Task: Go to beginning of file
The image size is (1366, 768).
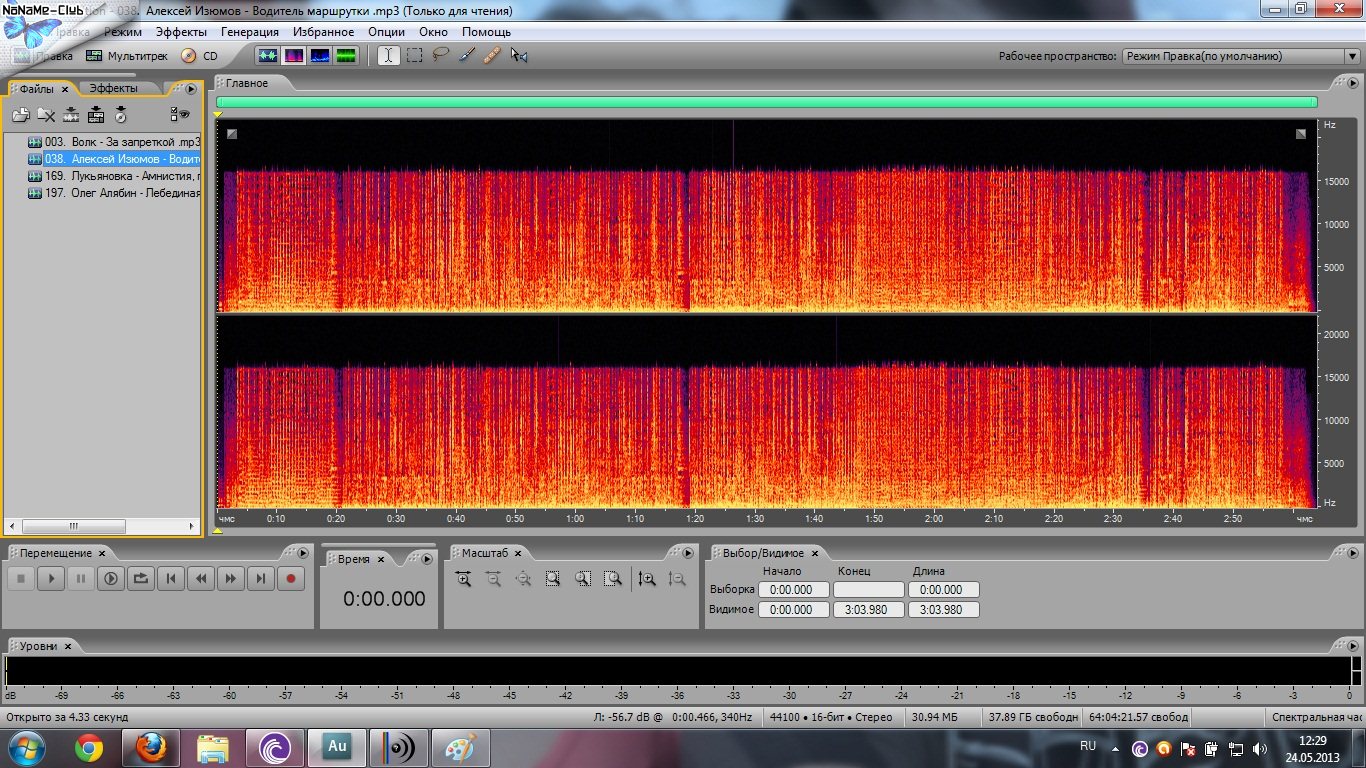Action: pos(171,578)
